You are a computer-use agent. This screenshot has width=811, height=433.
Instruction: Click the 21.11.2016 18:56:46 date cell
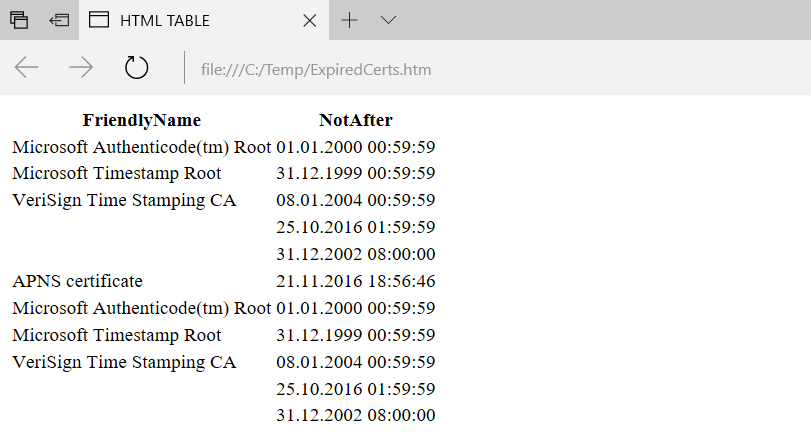tap(356, 281)
